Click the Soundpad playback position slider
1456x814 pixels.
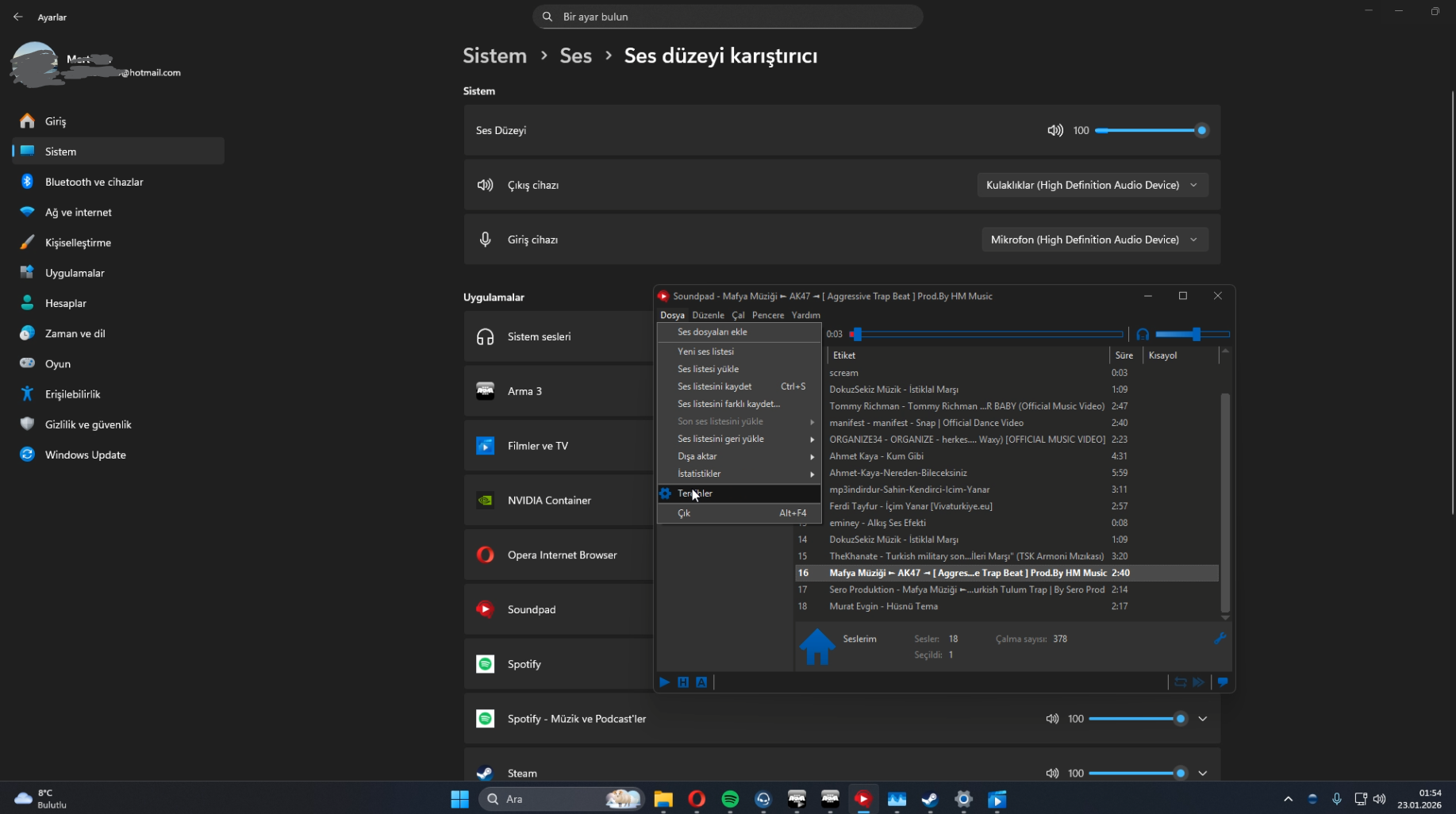[987, 334]
